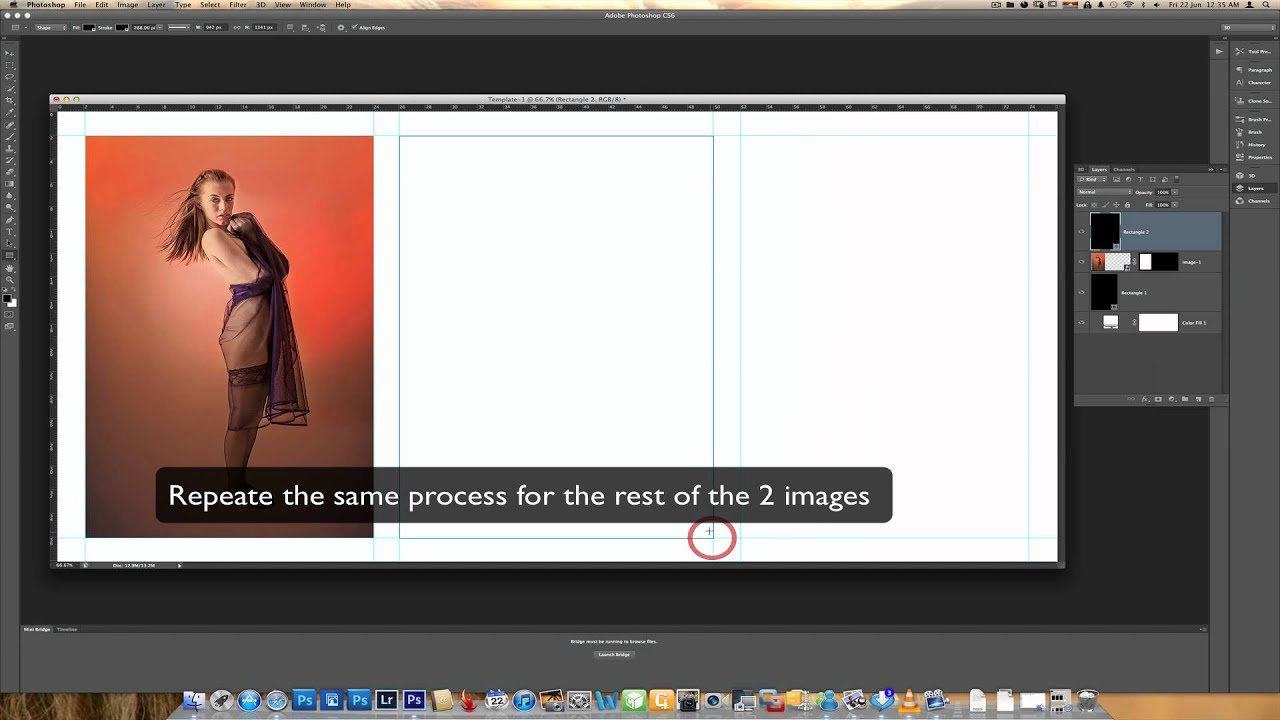Select the Clone Stamp tool
This screenshot has width=1280, height=720.
click(x=10, y=148)
